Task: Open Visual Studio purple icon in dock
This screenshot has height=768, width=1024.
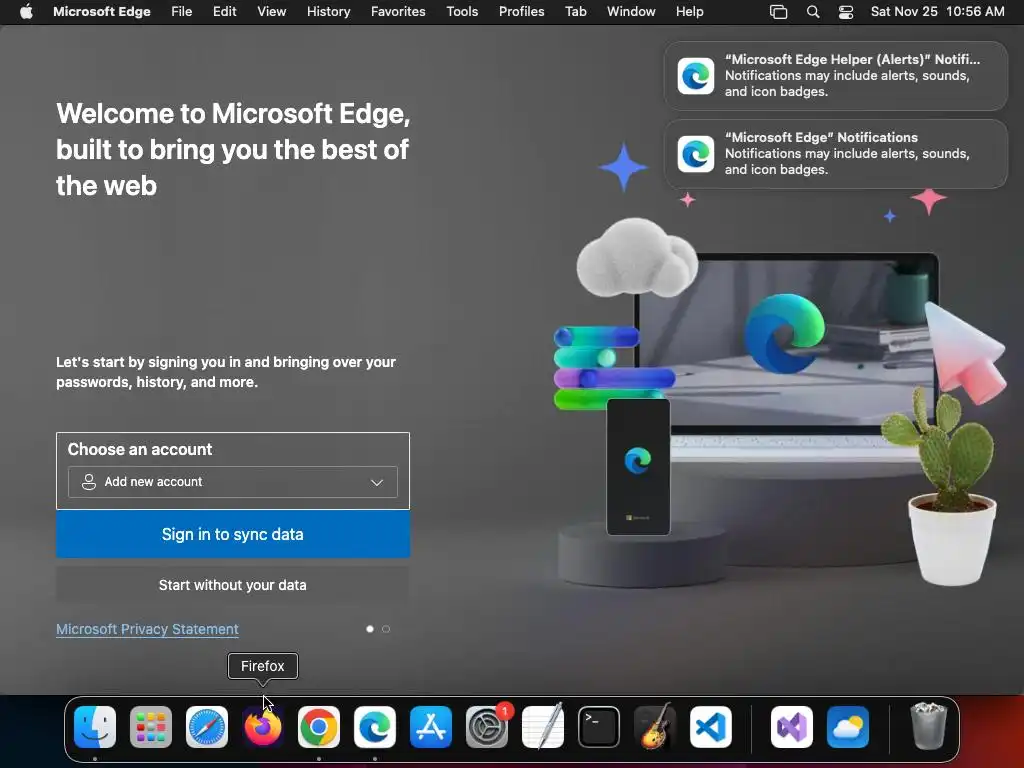Action: coord(792,727)
